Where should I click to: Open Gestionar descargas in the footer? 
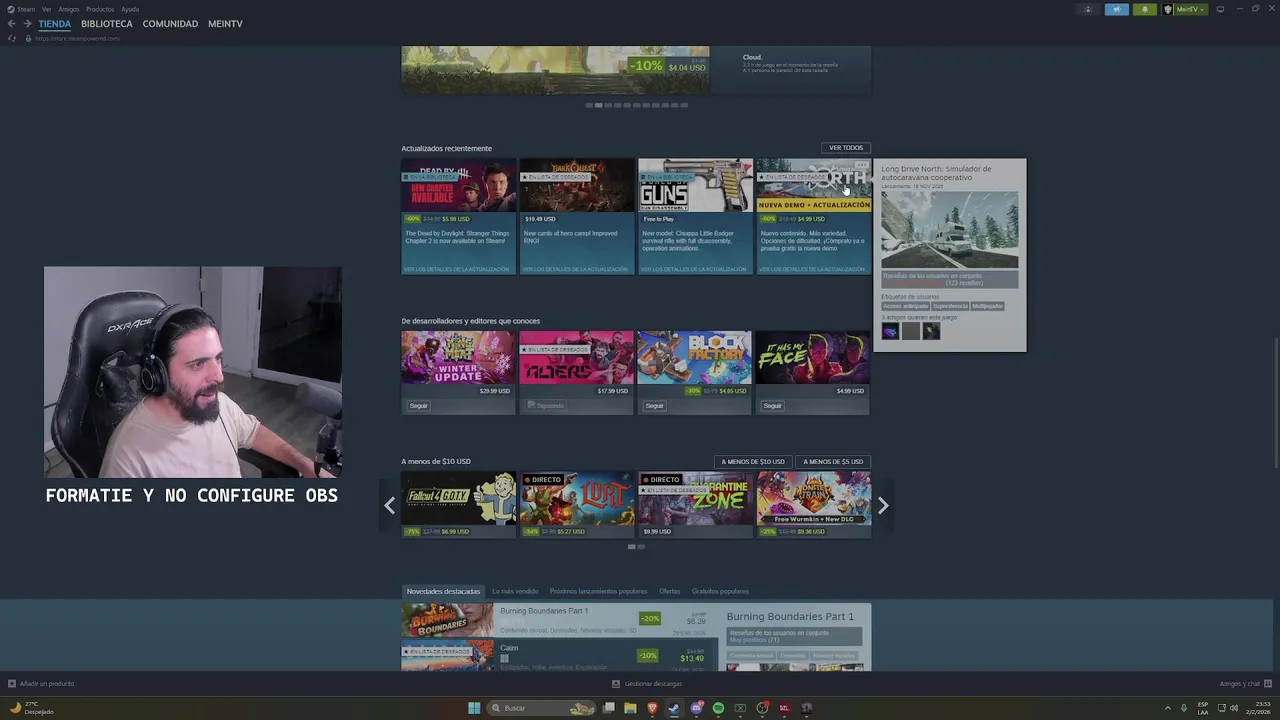point(647,684)
